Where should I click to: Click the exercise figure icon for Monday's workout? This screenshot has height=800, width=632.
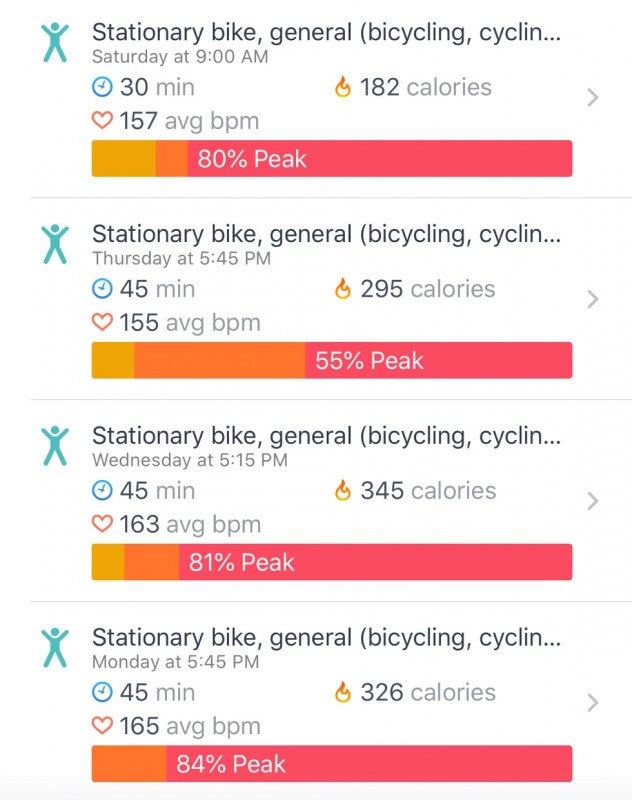55,648
